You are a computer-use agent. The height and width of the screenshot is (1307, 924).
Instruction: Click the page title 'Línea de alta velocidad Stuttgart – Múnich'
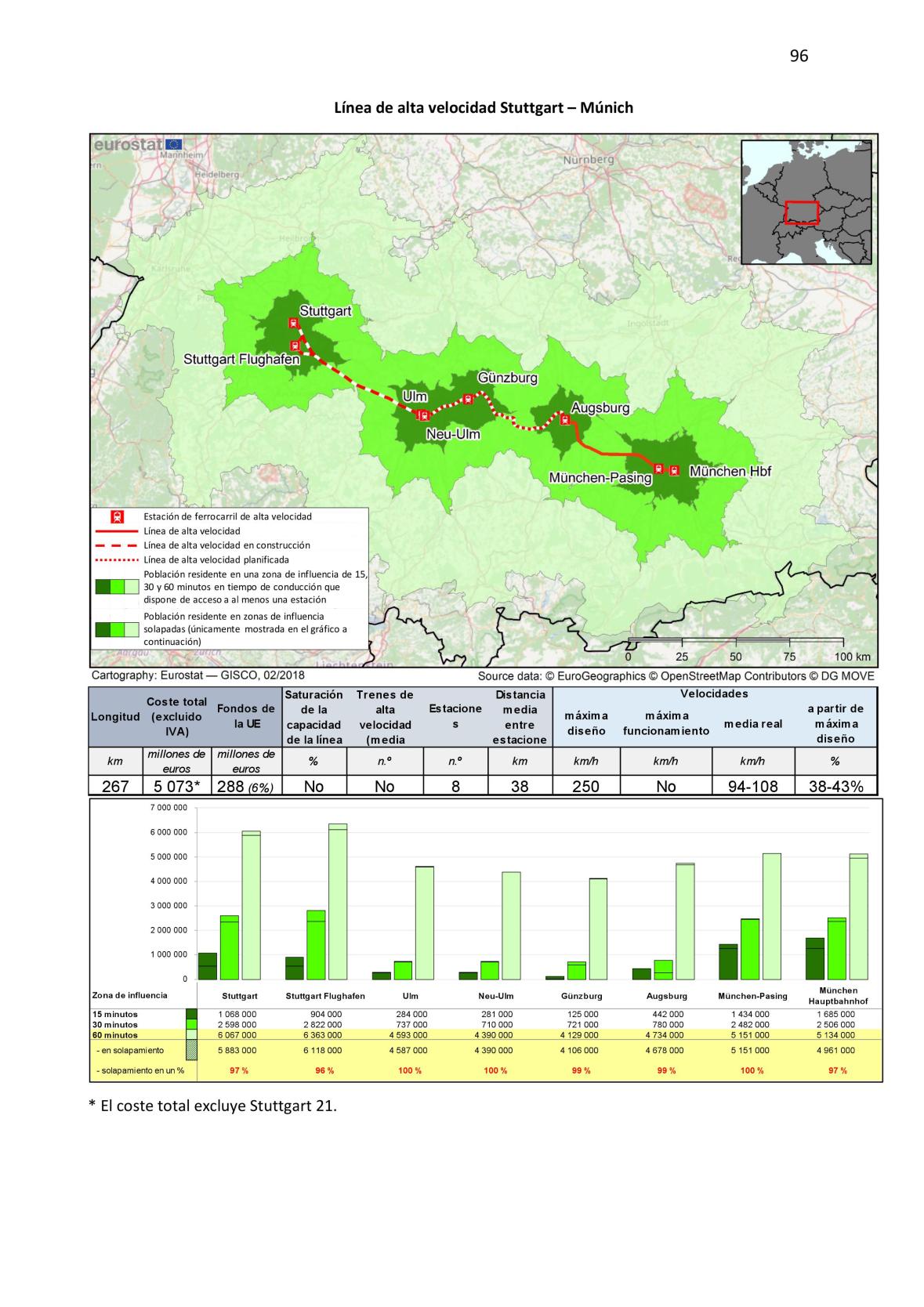(484, 107)
